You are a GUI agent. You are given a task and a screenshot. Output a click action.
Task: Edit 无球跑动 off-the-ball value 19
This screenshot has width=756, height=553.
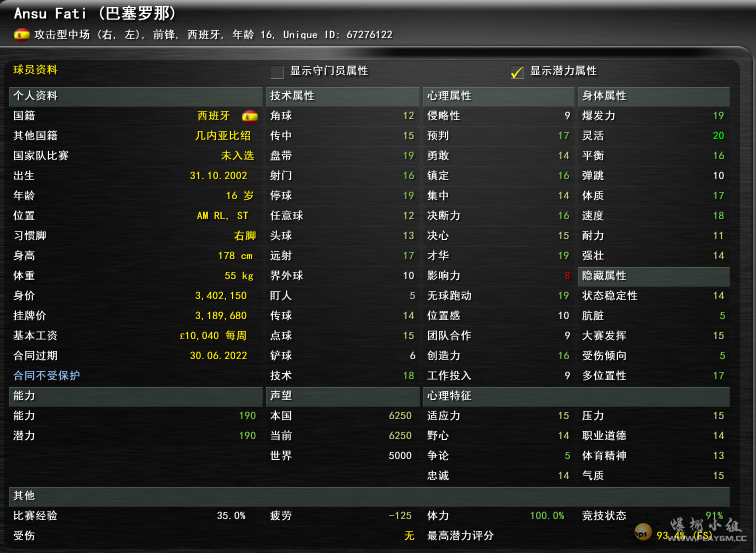click(564, 296)
